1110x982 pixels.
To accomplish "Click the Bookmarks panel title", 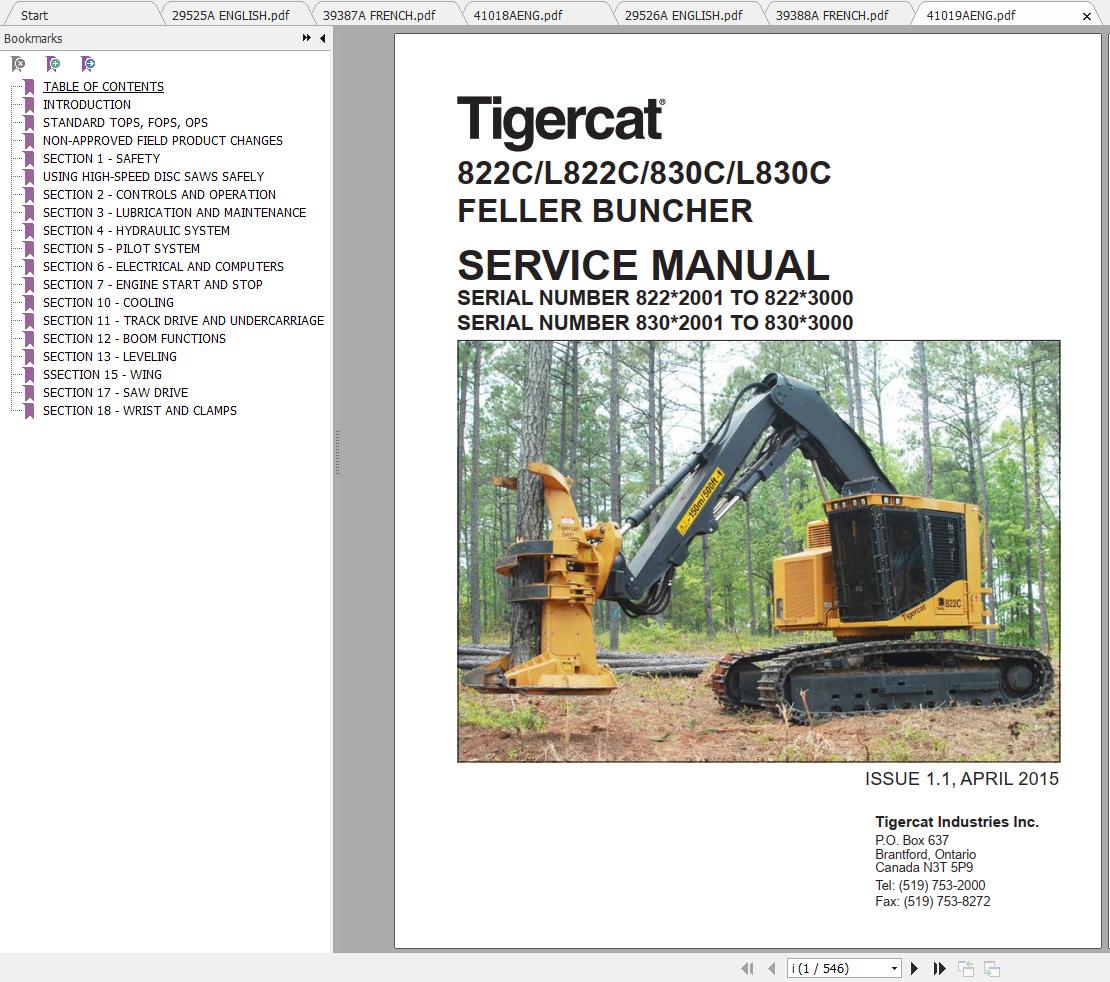I will click(x=33, y=39).
